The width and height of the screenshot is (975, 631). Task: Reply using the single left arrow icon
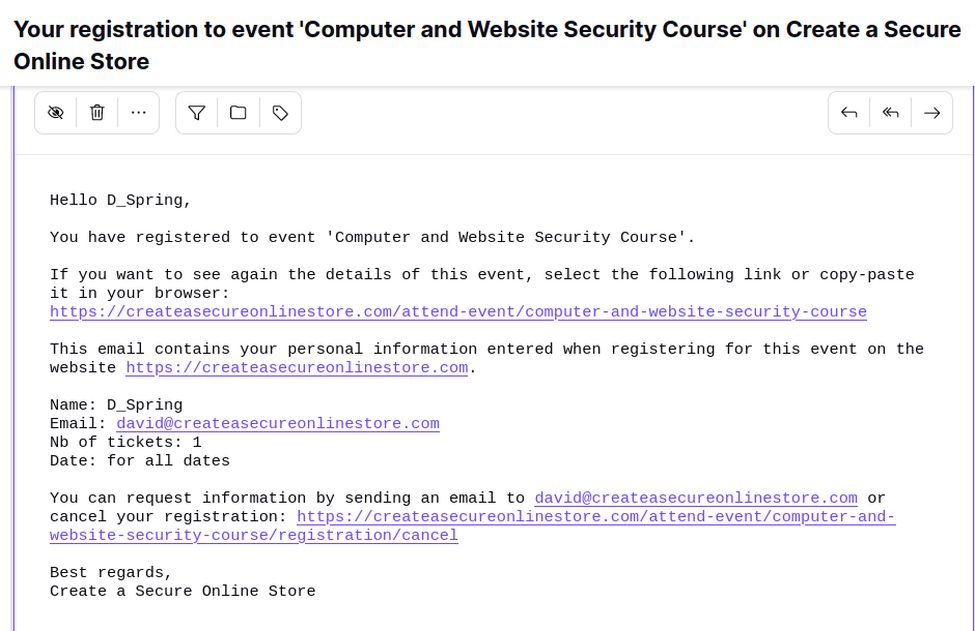[849, 113]
